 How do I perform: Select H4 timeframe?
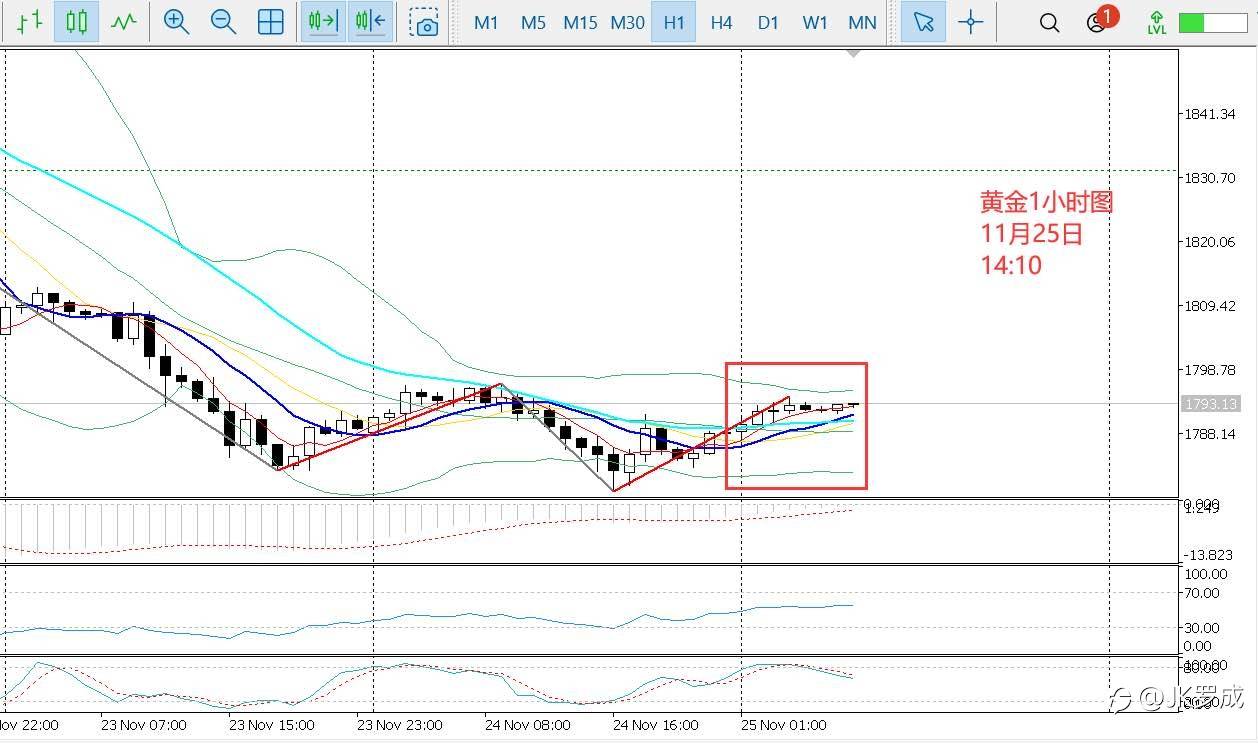[721, 22]
